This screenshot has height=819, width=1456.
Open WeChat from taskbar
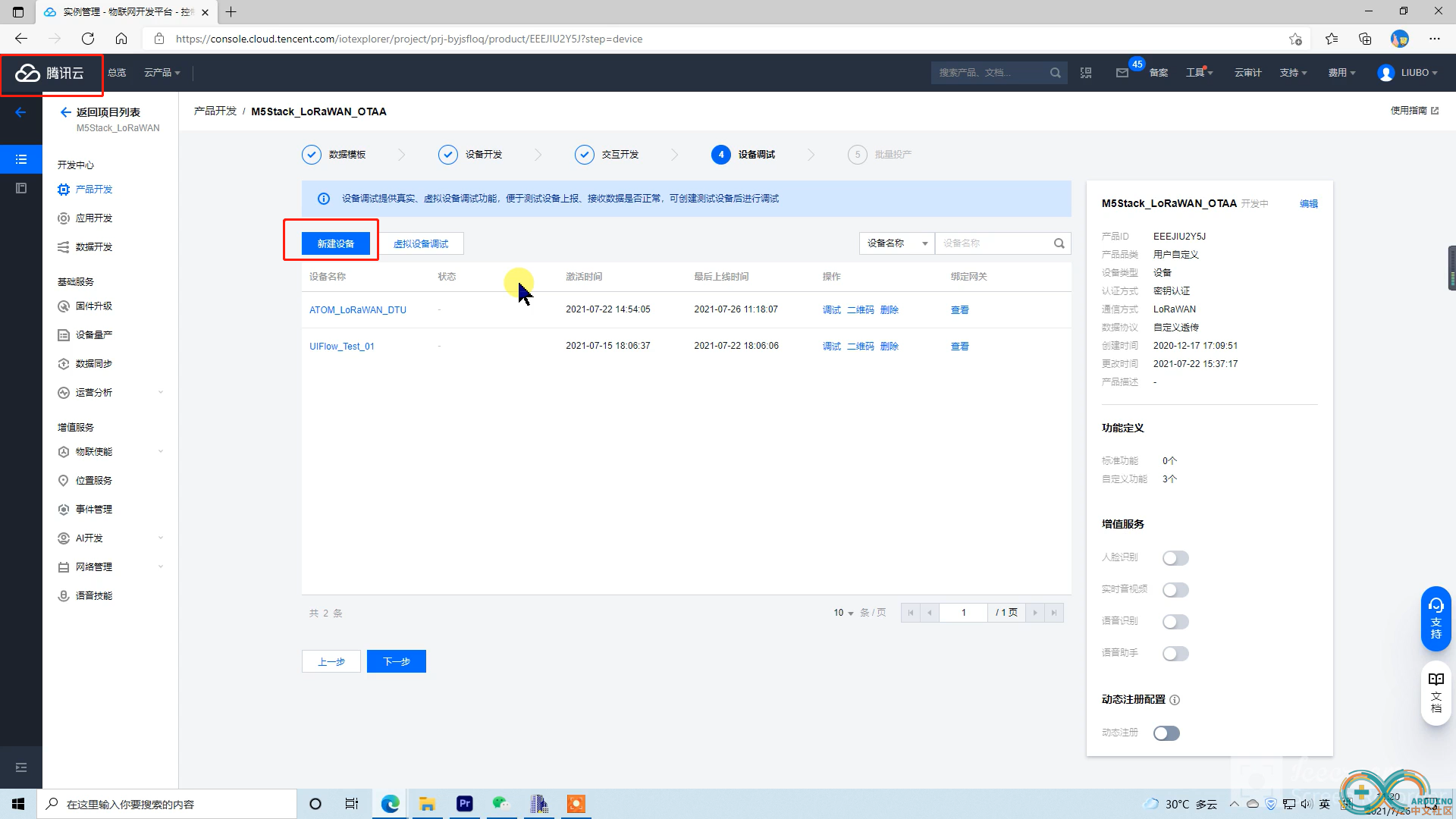pos(501,804)
